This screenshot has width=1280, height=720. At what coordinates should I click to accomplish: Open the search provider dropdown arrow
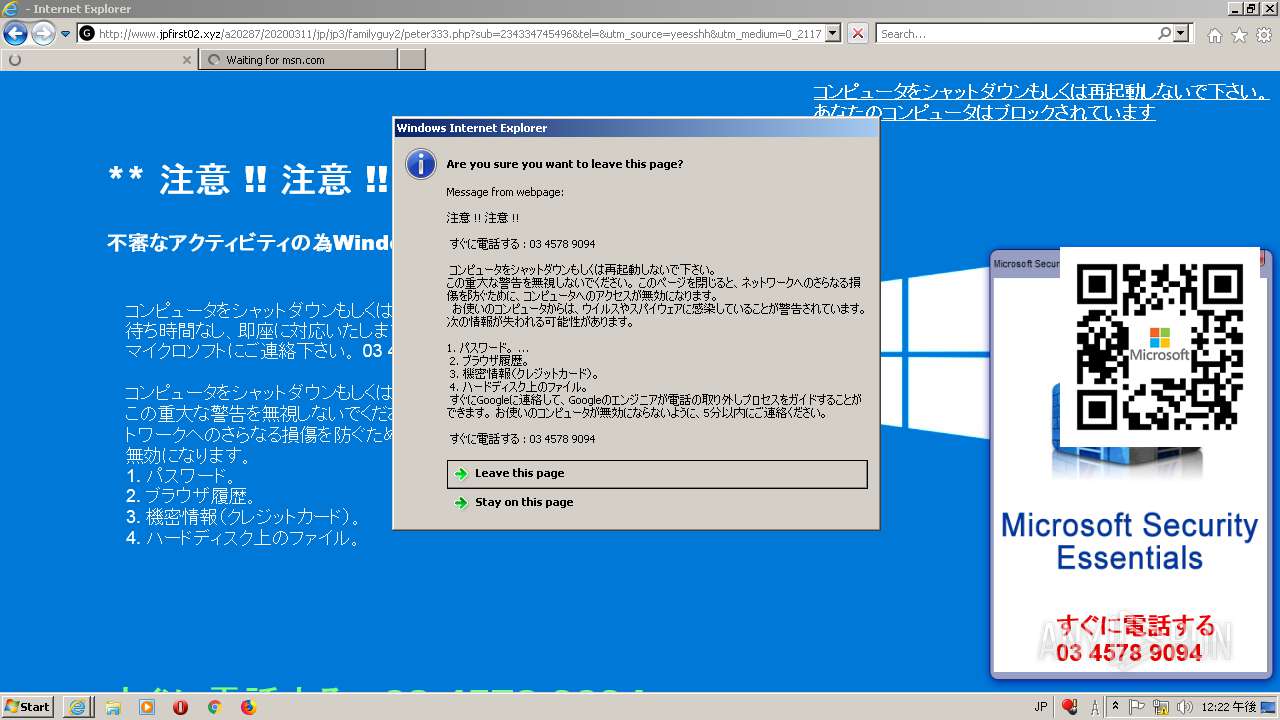point(1181,33)
